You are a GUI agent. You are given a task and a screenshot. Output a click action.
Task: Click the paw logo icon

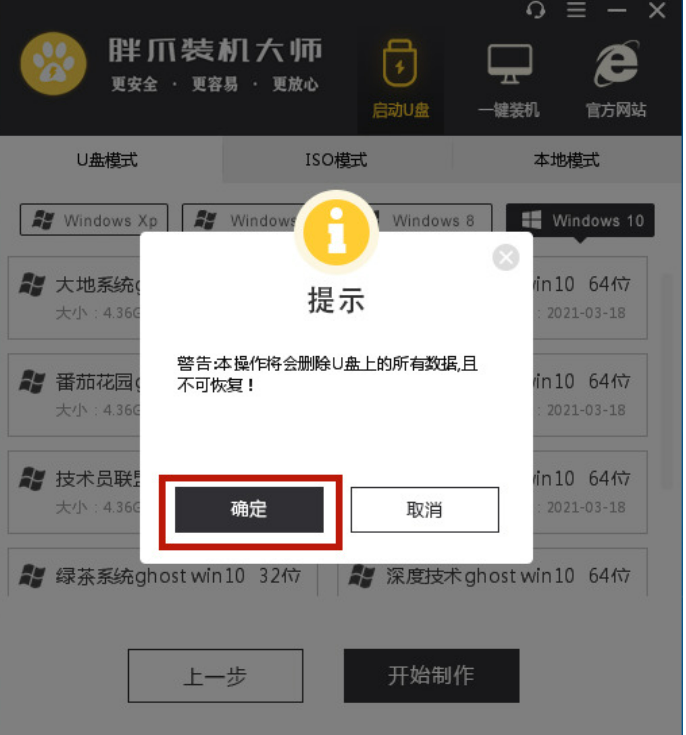pyautogui.click(x=53, y=64)
